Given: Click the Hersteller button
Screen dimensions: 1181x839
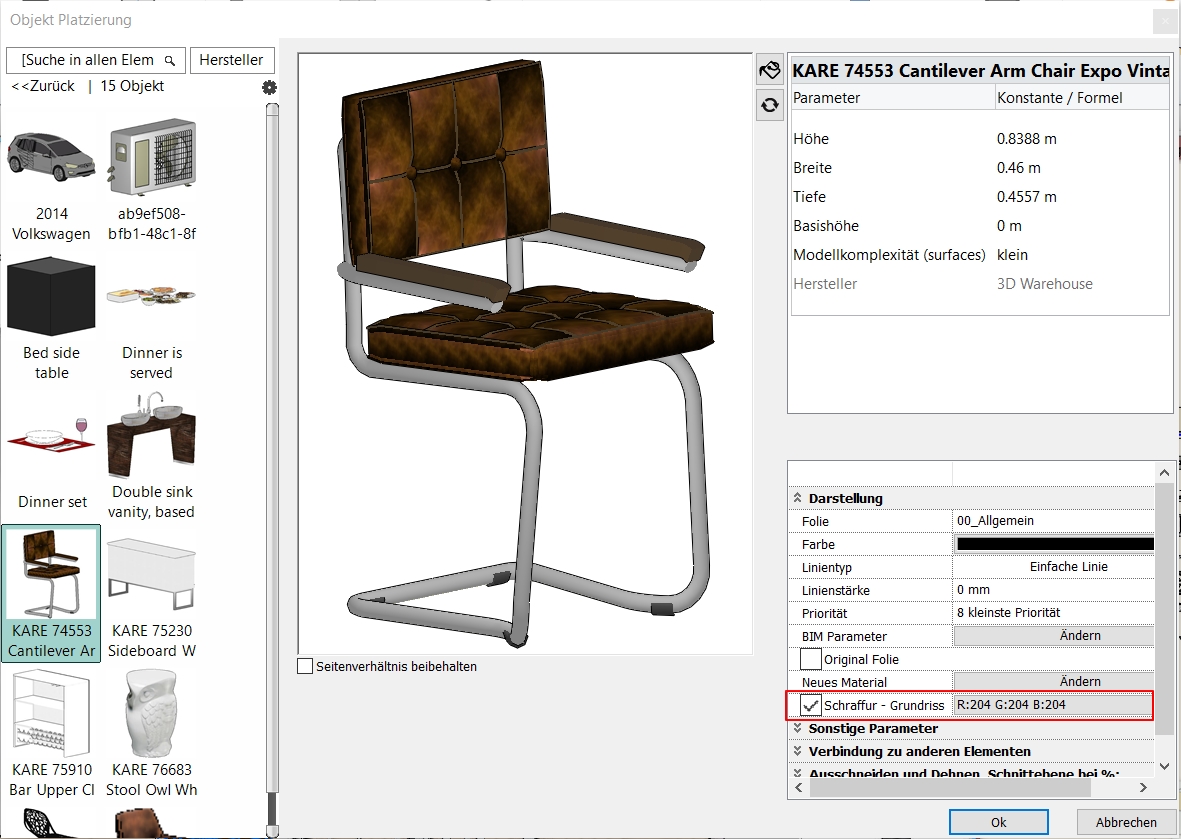Looking at the screenshot, I should [231, 60].
